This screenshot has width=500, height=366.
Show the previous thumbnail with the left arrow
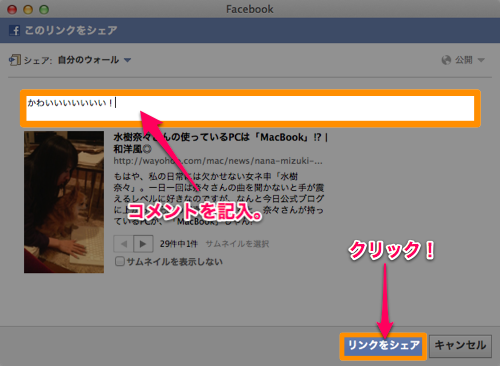(x=124, y=244)
